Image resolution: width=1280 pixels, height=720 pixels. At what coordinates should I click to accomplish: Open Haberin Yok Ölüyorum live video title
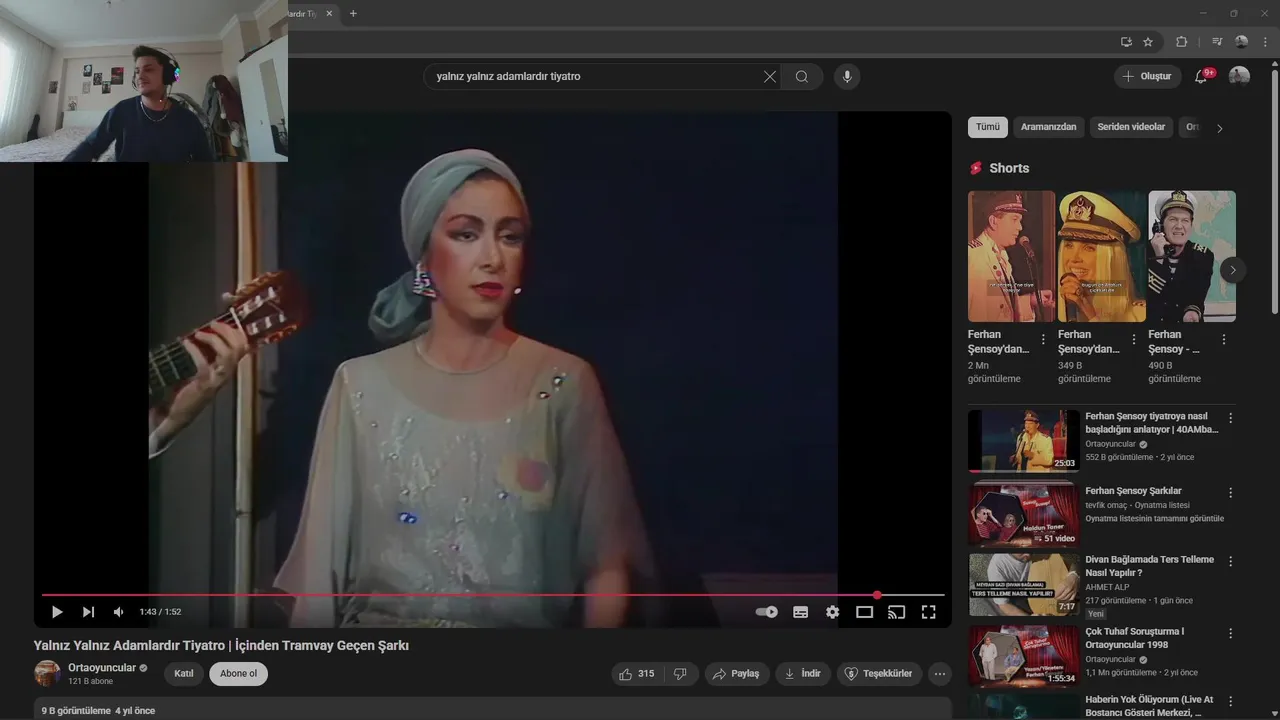click(x=1149, y=706)
